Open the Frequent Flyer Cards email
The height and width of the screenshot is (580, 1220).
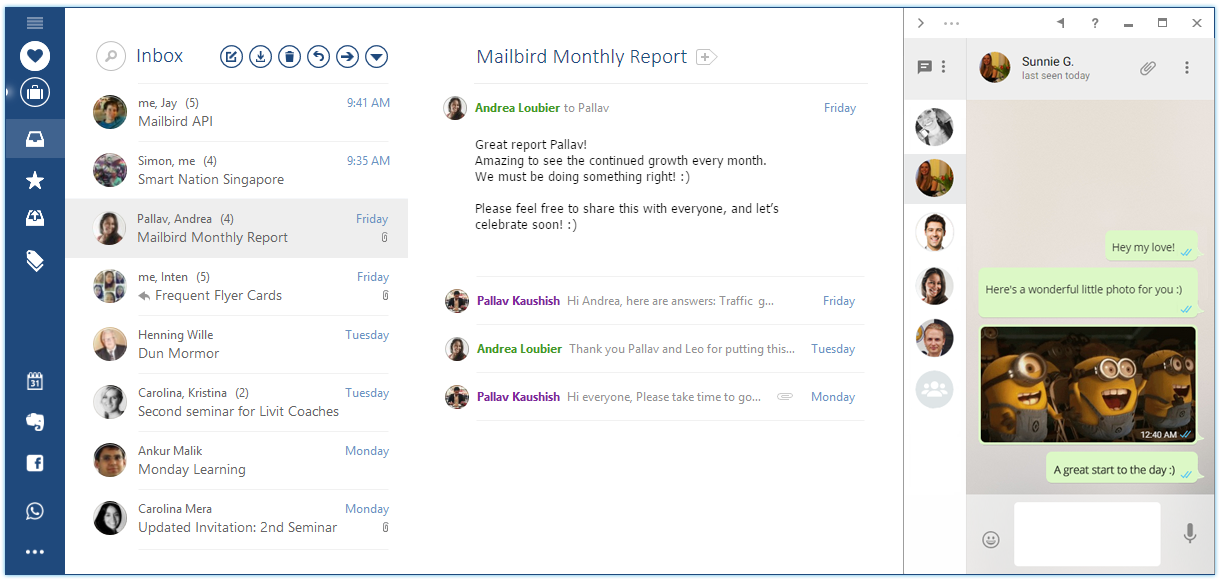coord(238,286)
